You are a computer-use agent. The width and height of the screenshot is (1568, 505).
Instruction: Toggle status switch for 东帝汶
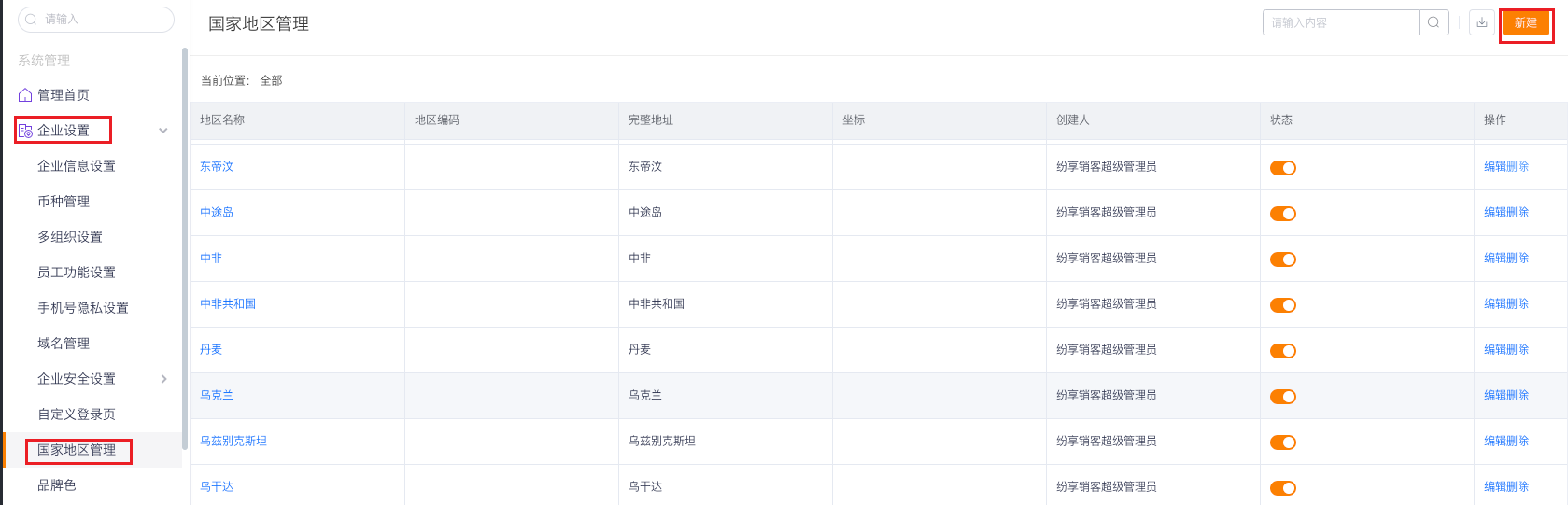click(x=1283, y=168)
